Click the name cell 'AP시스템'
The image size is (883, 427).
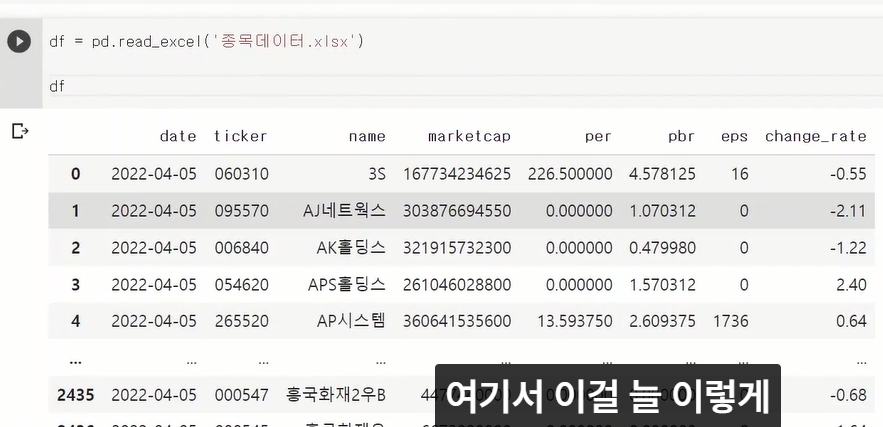tap(351, 322)
